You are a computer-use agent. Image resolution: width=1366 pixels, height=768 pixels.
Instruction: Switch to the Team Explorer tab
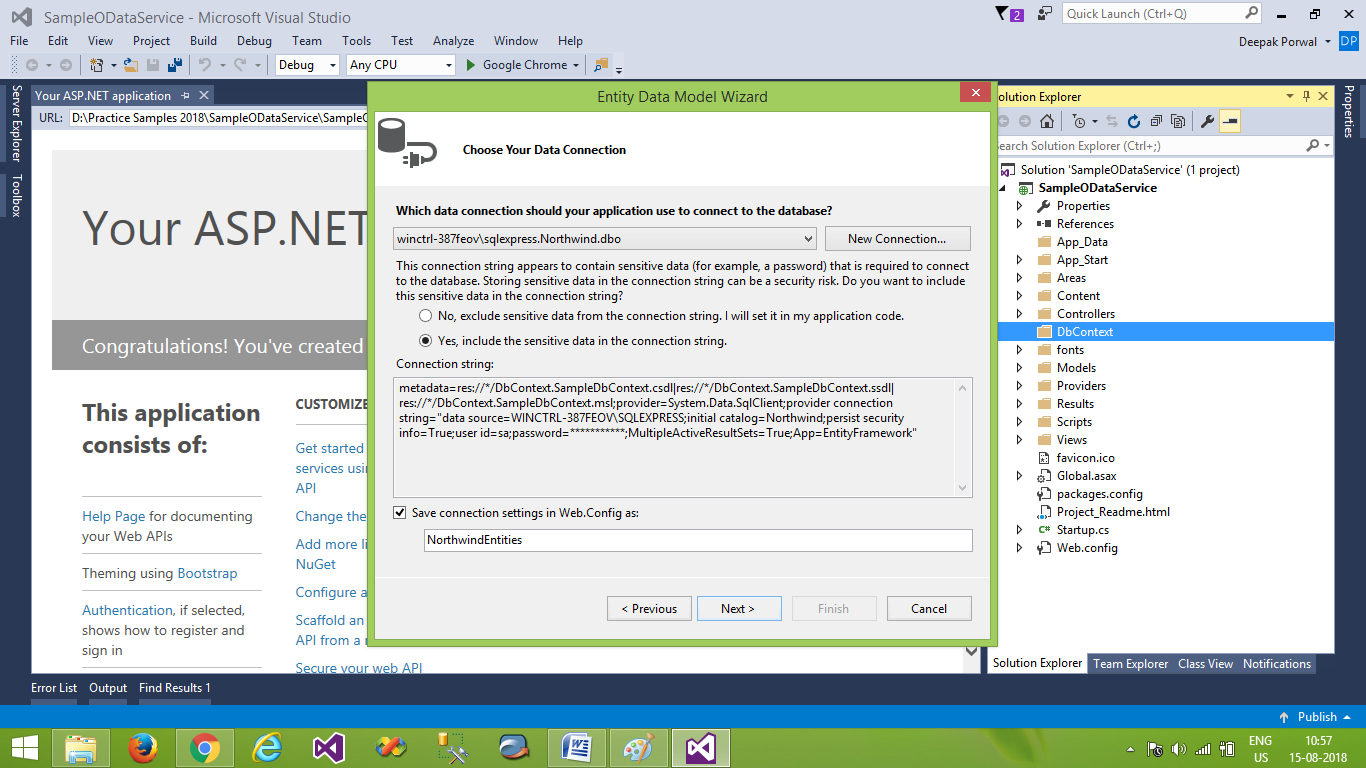pos(1130,663)
